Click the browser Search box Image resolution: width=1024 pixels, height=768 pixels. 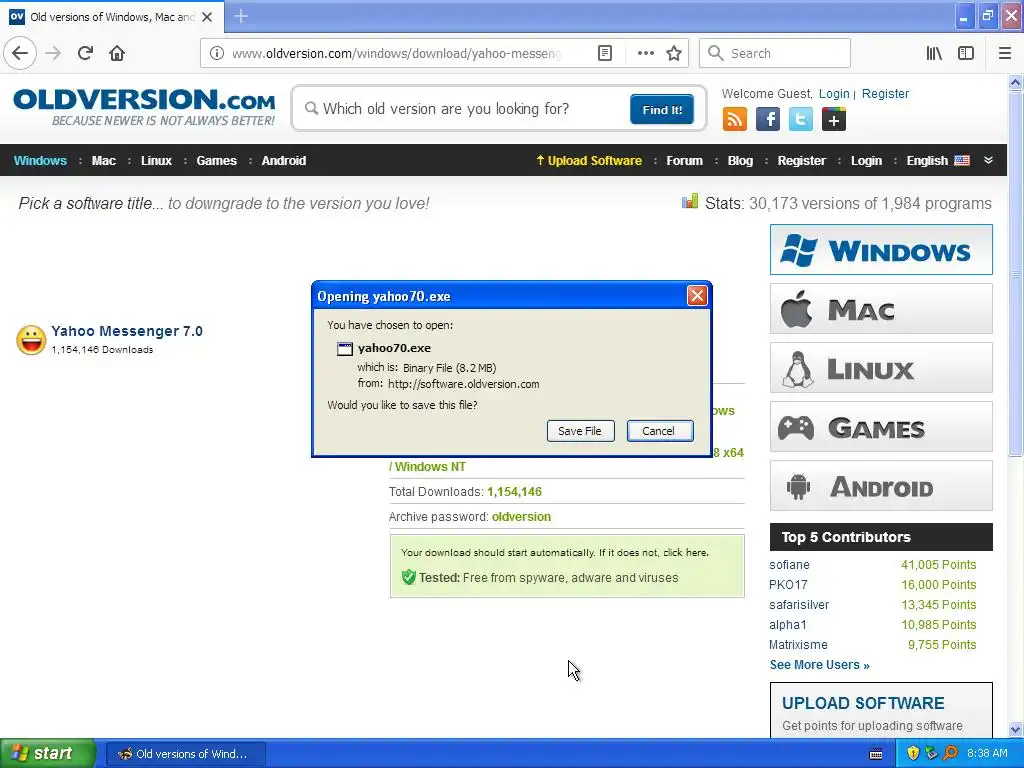[775, 53]
